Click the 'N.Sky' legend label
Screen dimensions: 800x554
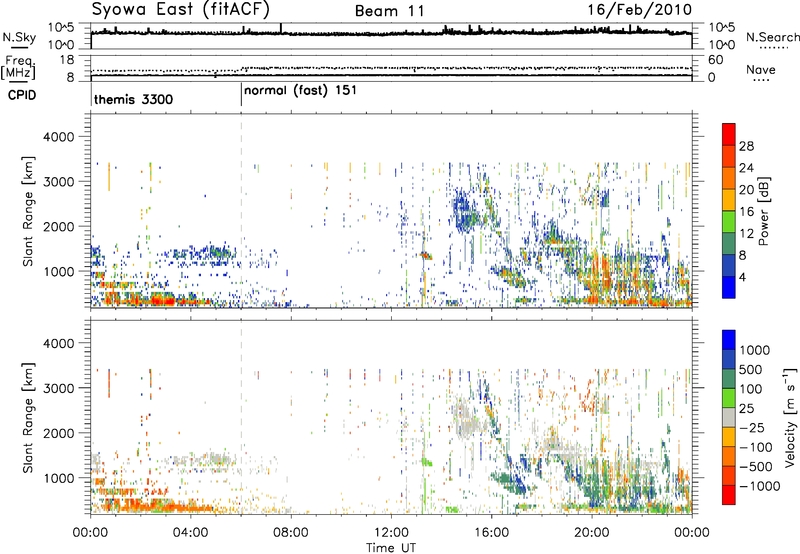(x=19, y=37)
